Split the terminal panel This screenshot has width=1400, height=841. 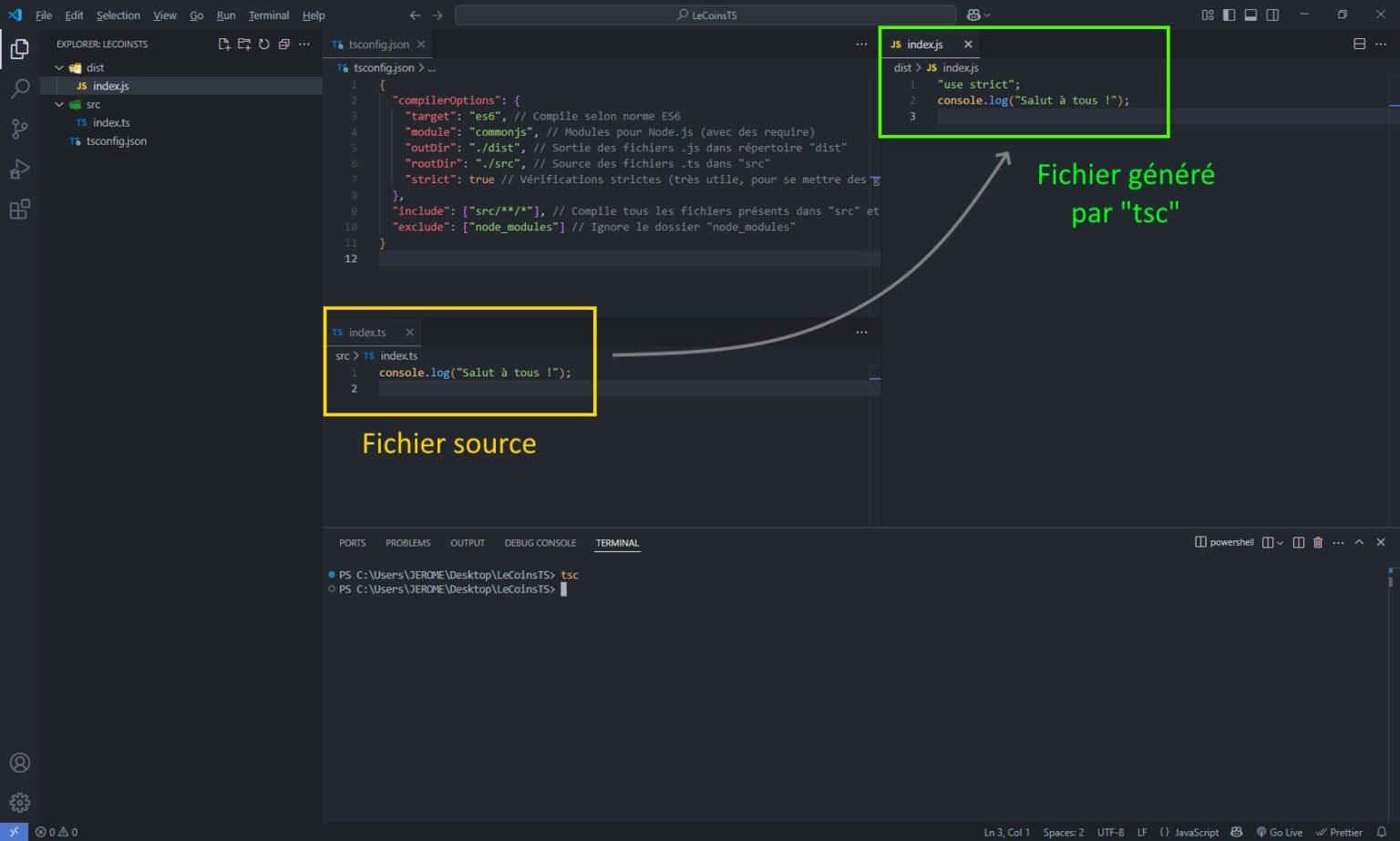(x=1298, y=541)
